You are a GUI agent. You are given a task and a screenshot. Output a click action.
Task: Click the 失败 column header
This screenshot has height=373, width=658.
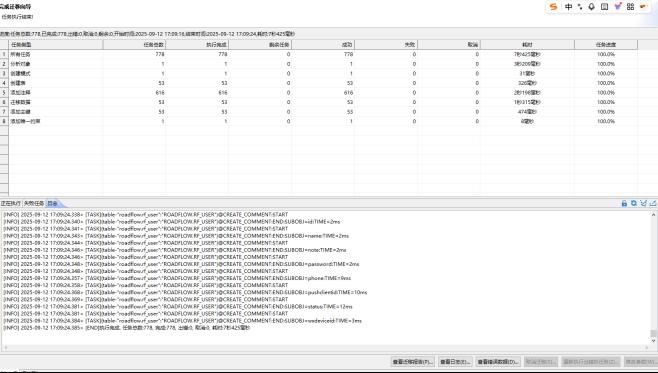click(386, 44)
